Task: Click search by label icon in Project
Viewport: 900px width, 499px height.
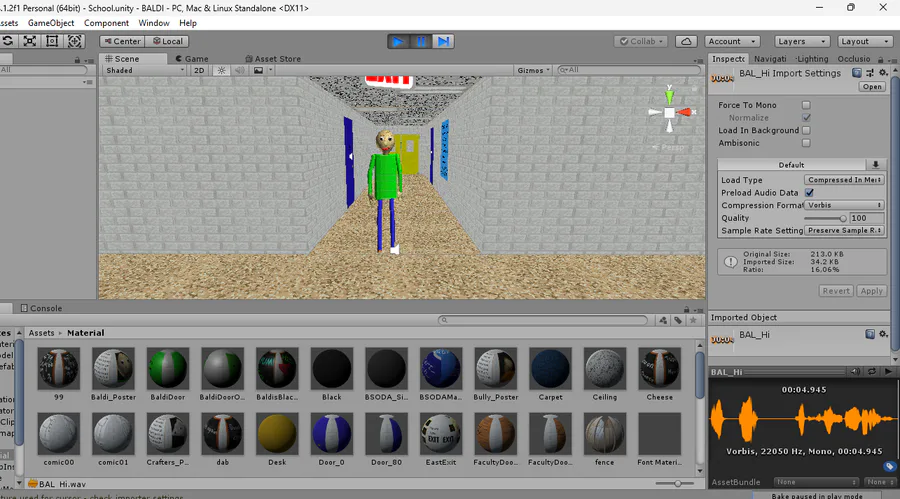Action: (x=678, y=320)
